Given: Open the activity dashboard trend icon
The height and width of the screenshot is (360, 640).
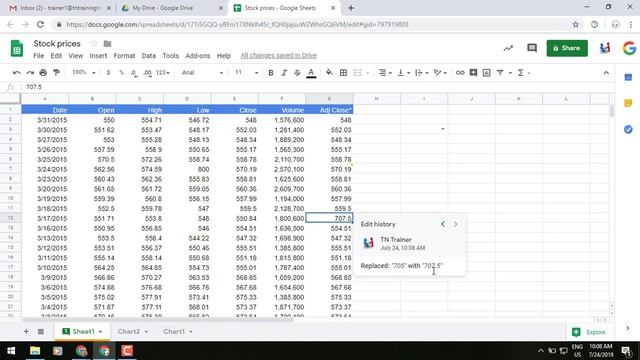Looking at the screenshot, I should 508,48.
